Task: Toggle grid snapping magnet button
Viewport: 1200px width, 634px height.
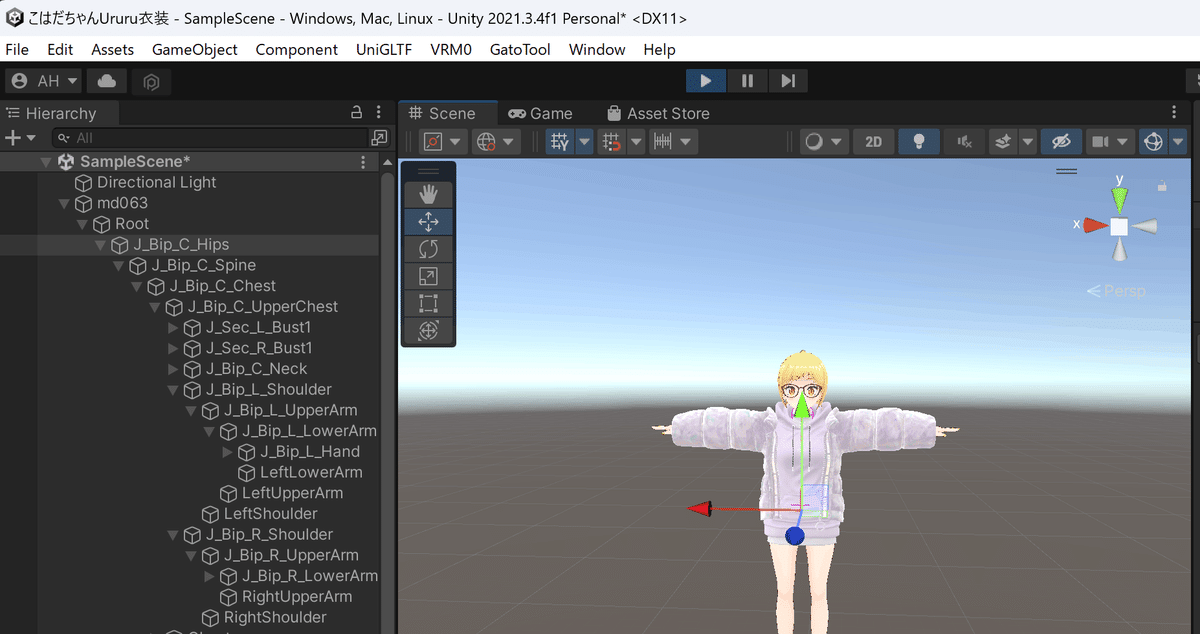Action: 610,142
